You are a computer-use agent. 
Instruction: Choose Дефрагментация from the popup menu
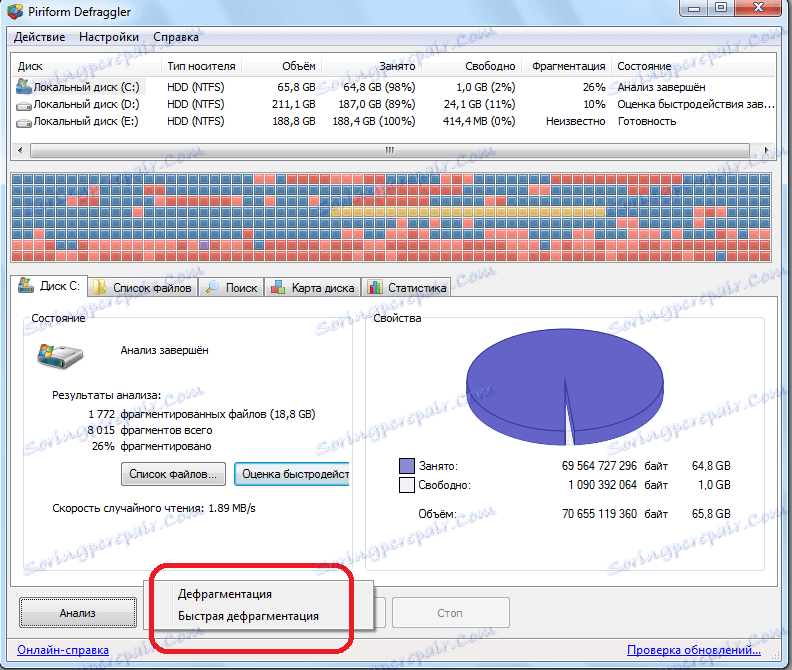[x=225, y=594]
